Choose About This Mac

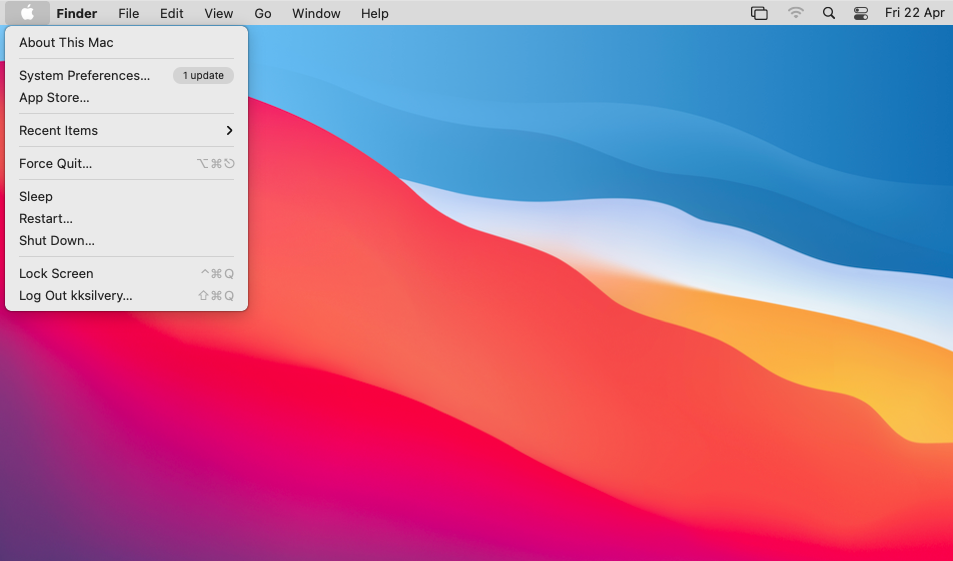point(126,43)
